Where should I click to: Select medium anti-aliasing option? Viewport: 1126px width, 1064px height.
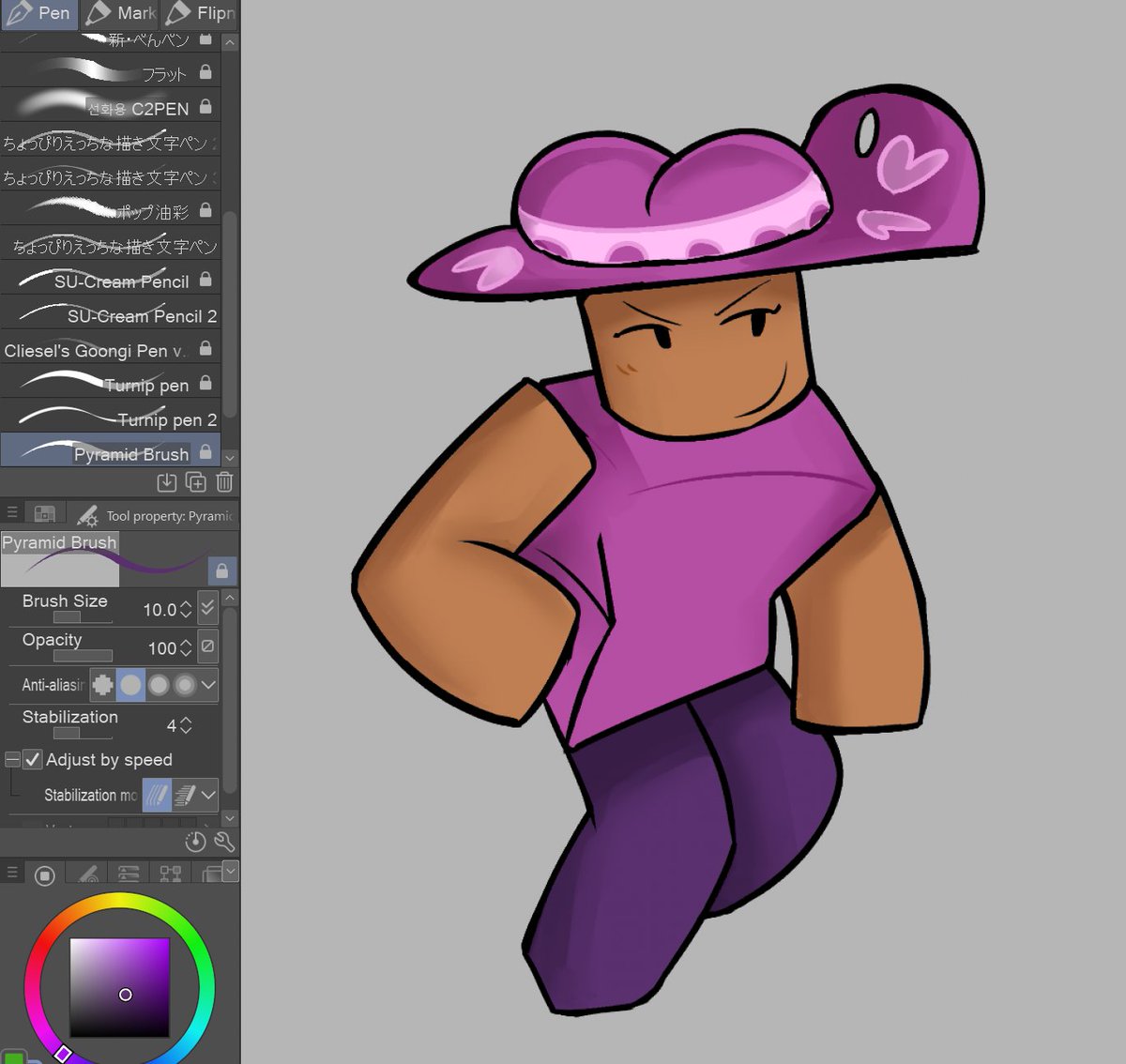(159, 685)
